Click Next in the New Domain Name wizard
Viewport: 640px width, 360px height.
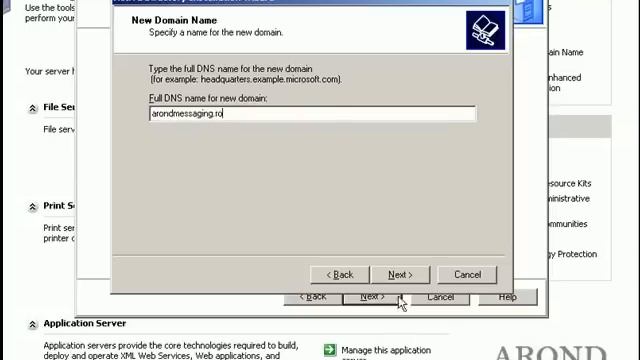pyautogui.click(x=400, y=275)
